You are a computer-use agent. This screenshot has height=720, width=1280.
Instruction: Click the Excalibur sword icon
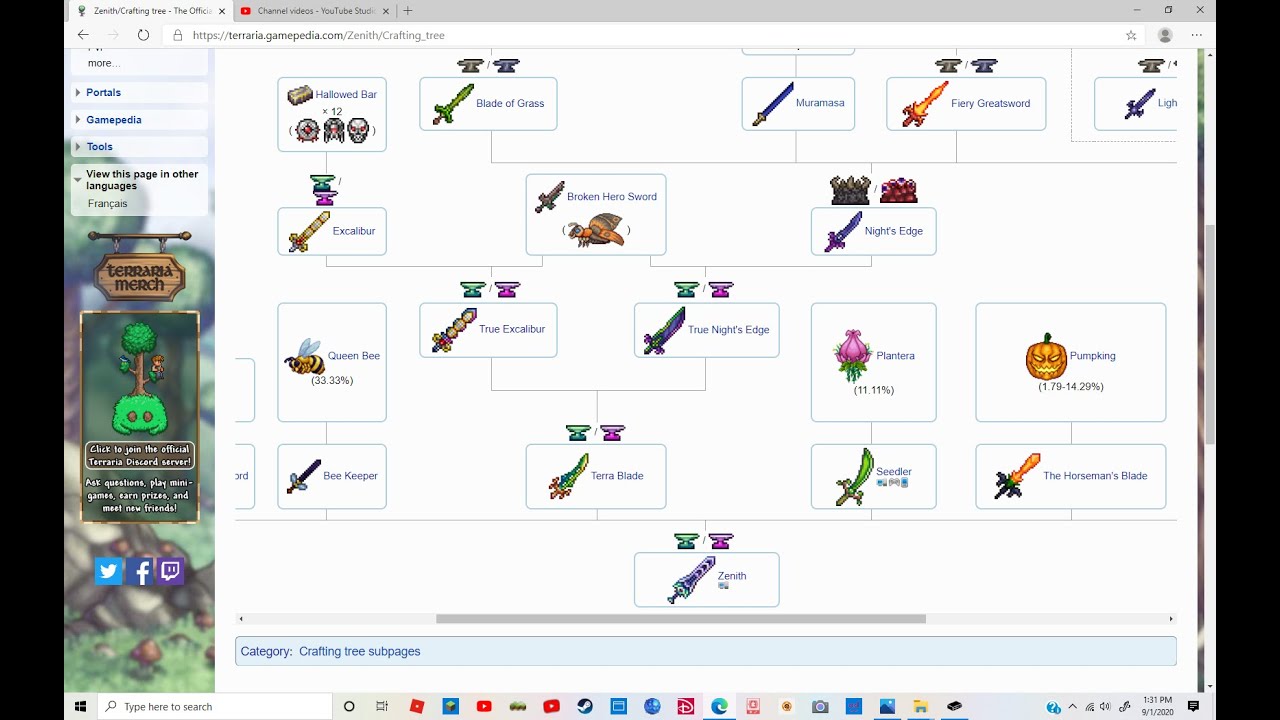[309, 231]
